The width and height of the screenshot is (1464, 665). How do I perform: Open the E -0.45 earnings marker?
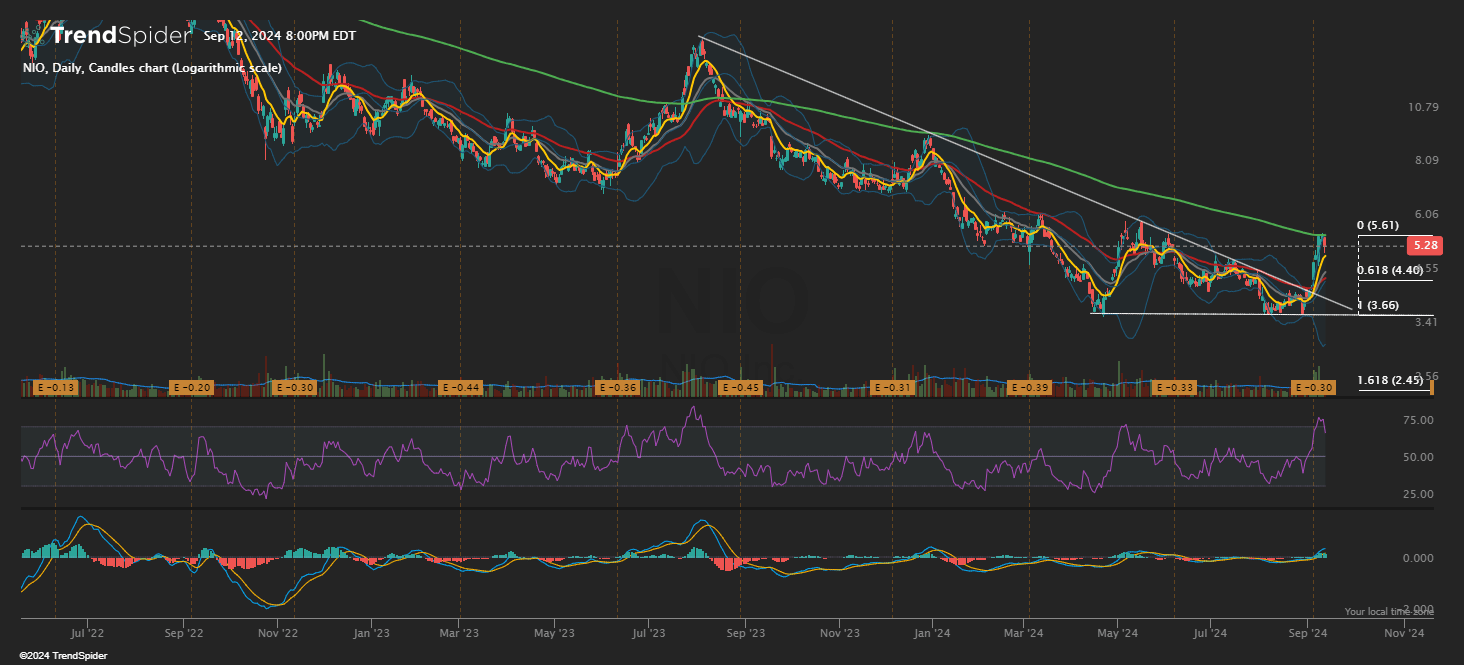[739, 387]
